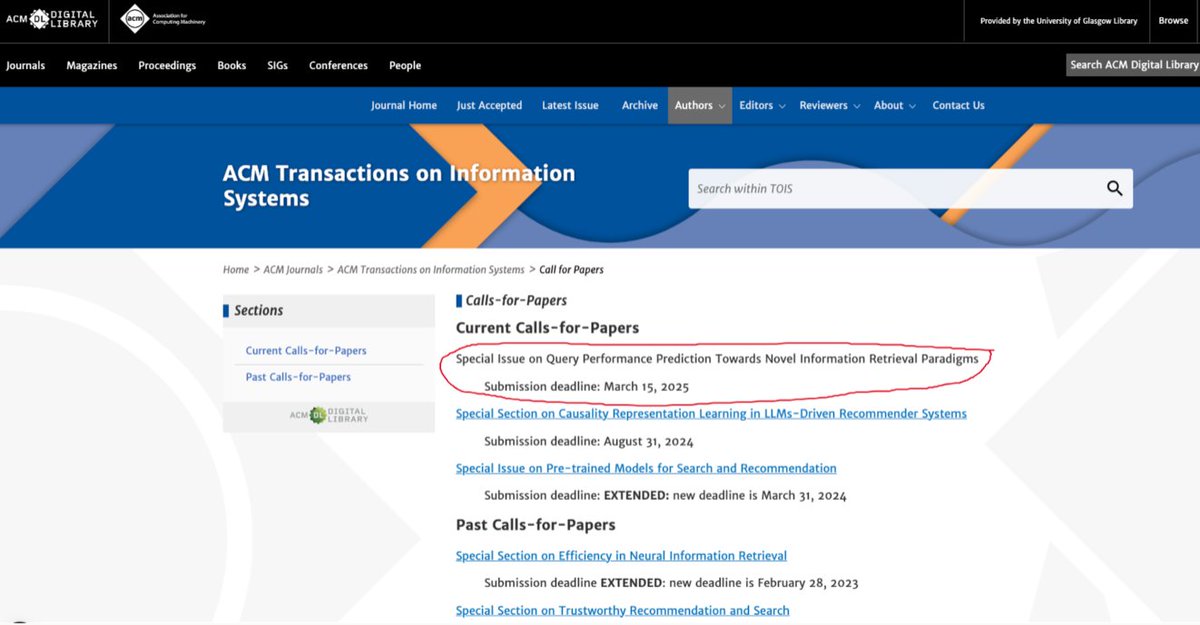Open the Contact Us page
The image size is (1200, 625).
pos(958,105)
